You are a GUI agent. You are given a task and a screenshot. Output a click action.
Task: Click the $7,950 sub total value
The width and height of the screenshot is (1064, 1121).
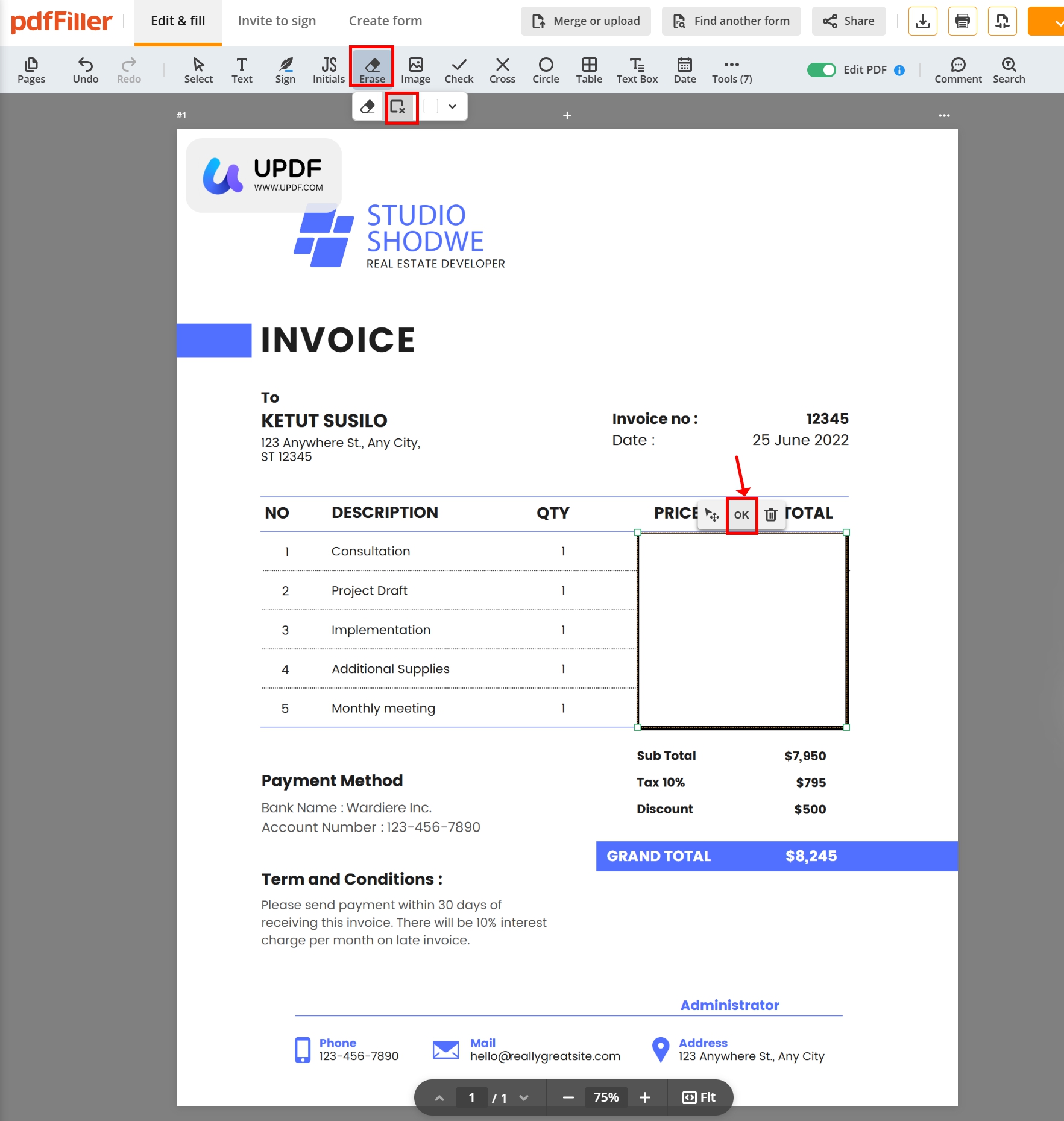[805, 756]
